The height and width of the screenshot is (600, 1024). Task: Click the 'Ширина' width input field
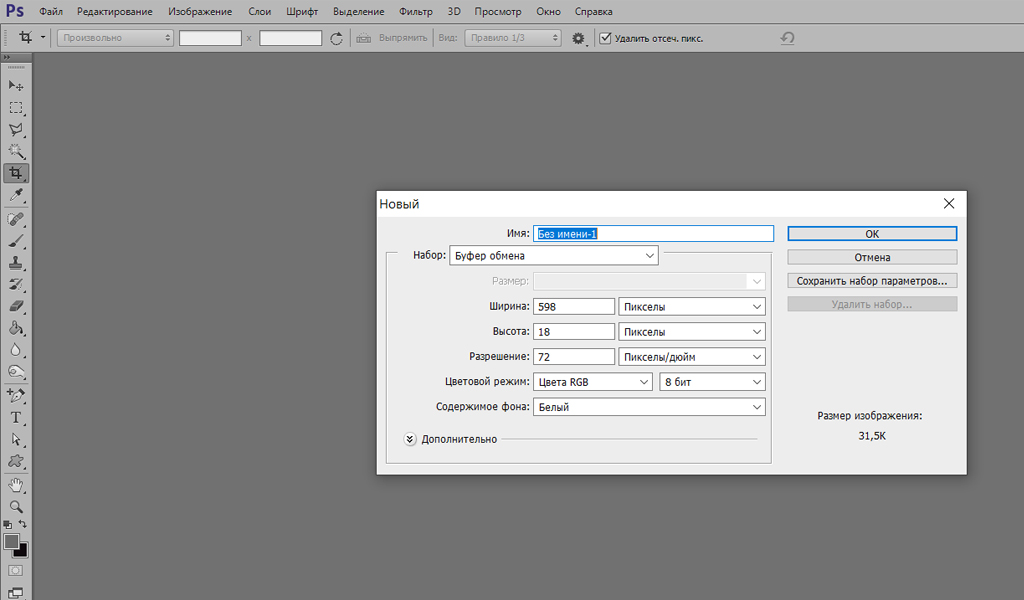click(574, 307)
